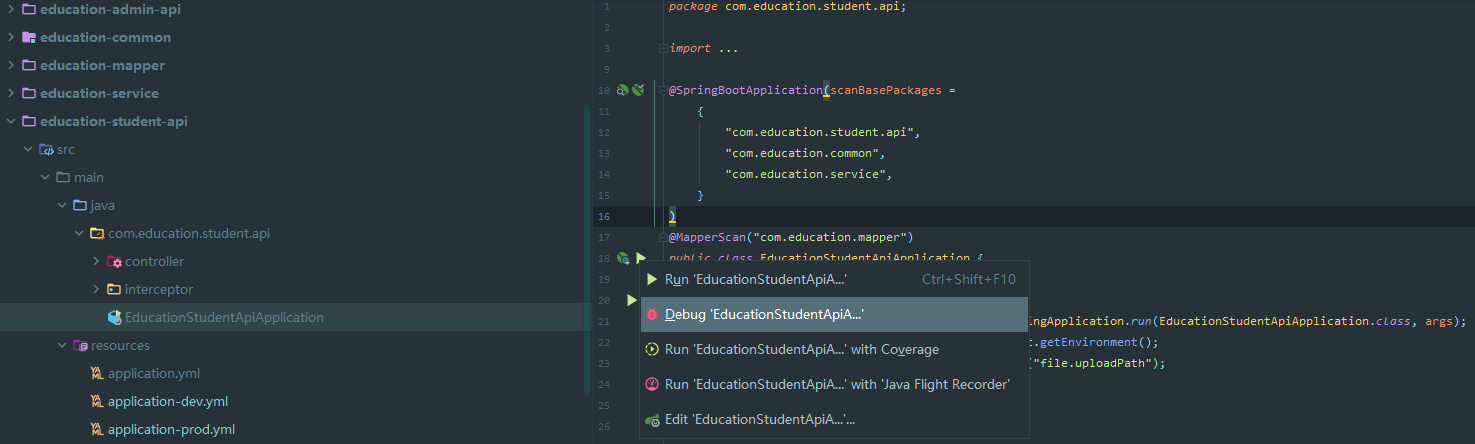This screenshot has height=444, width=1475.
Task: Click the application-dev.yml file icon
Action: point(97,401)
